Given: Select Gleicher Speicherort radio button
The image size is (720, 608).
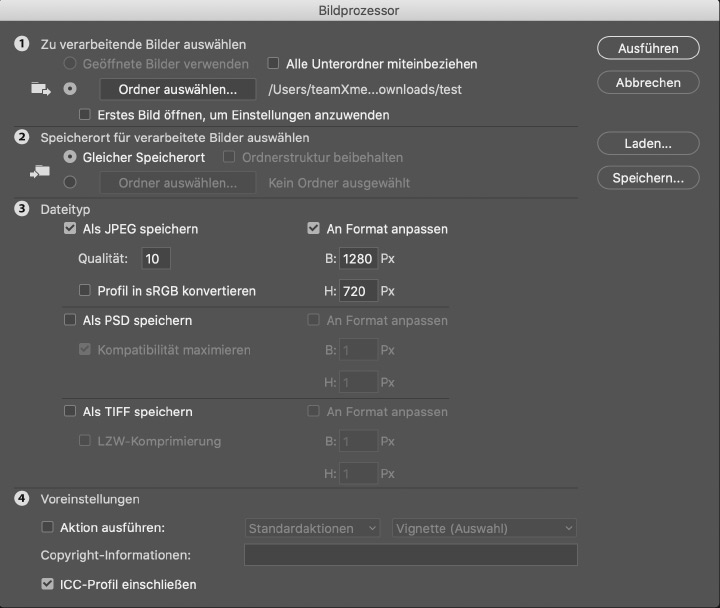Looking at the screenshot, I should point(70,157).
